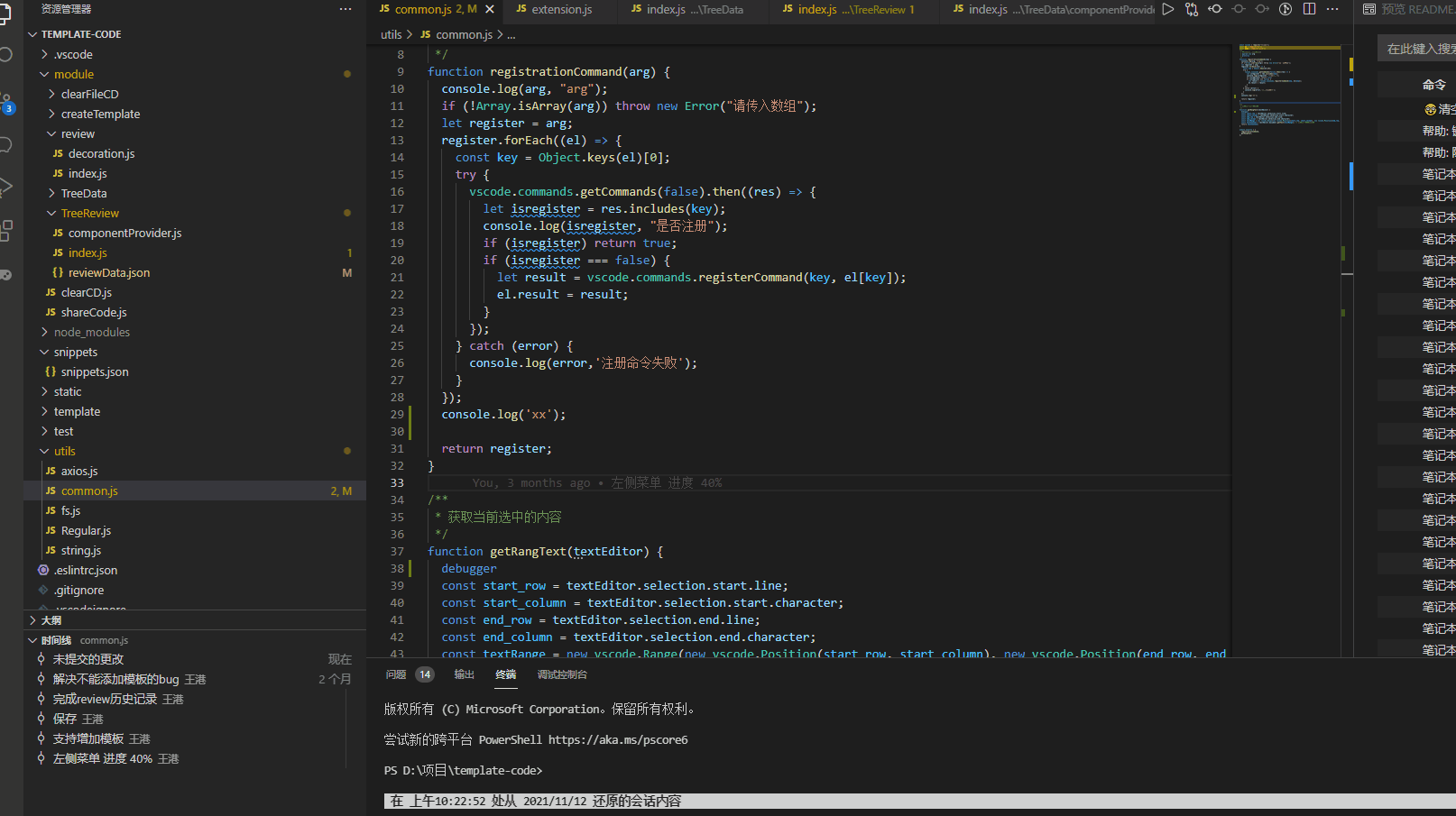Collapse the 时间线 timeline section

click(x=32, y=640)
